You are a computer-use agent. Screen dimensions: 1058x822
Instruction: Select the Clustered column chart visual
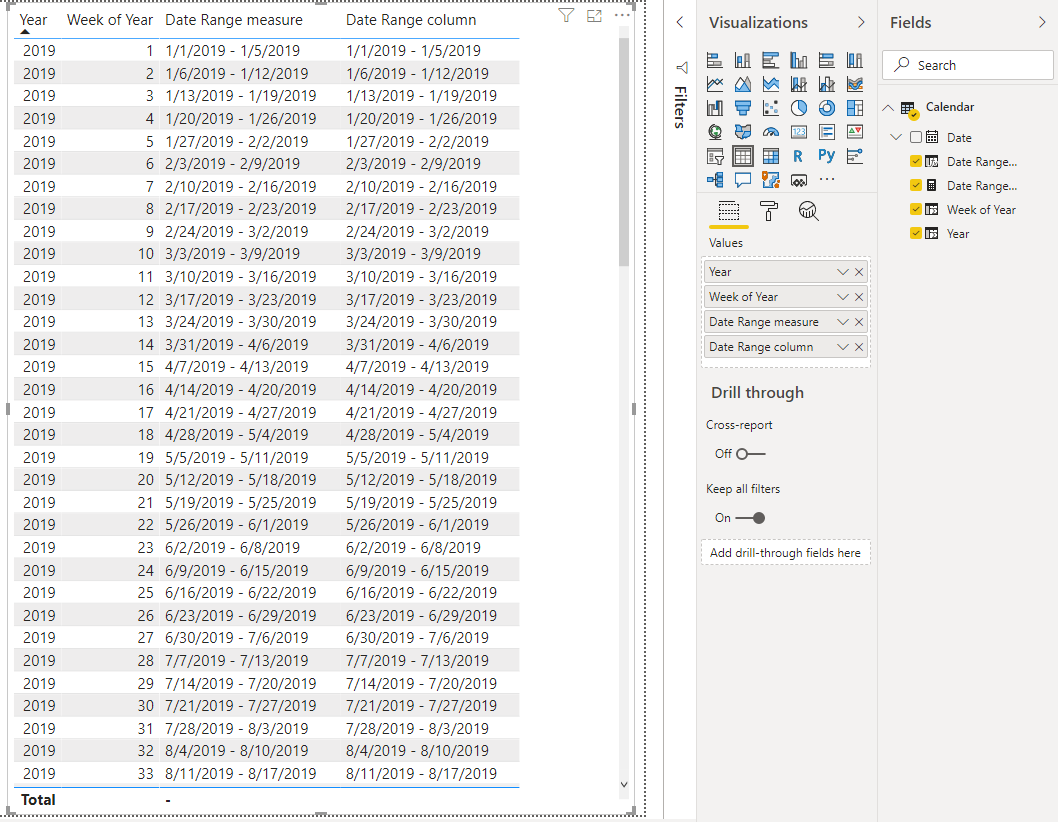(799, 60)
